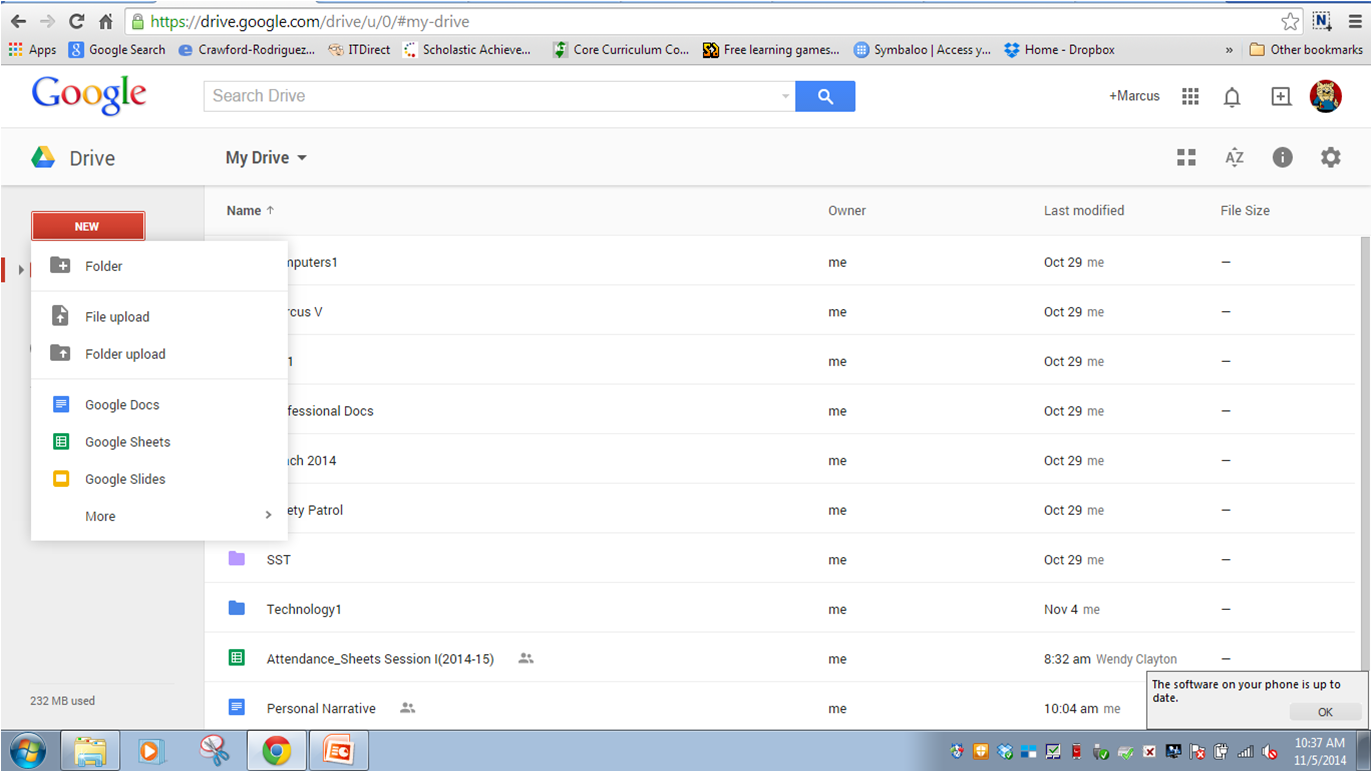The height and width of the screenshot is (772, 1372).
Task: Click the Google logo
Action: point(89,96)
